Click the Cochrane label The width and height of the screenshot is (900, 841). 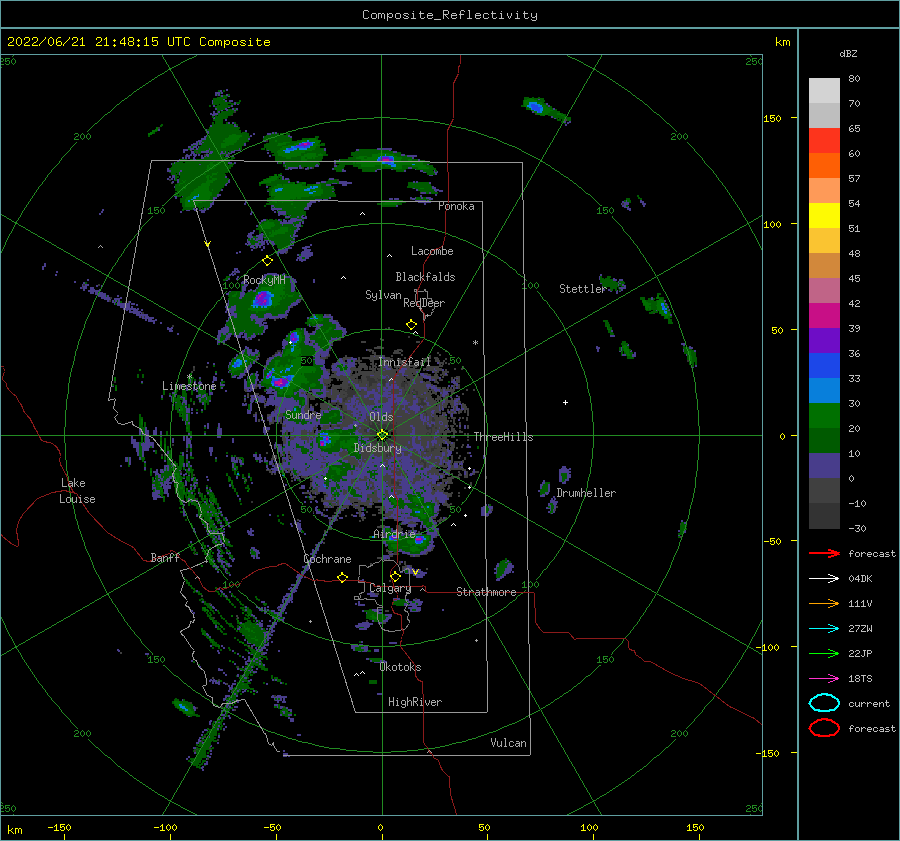[327, 559]
